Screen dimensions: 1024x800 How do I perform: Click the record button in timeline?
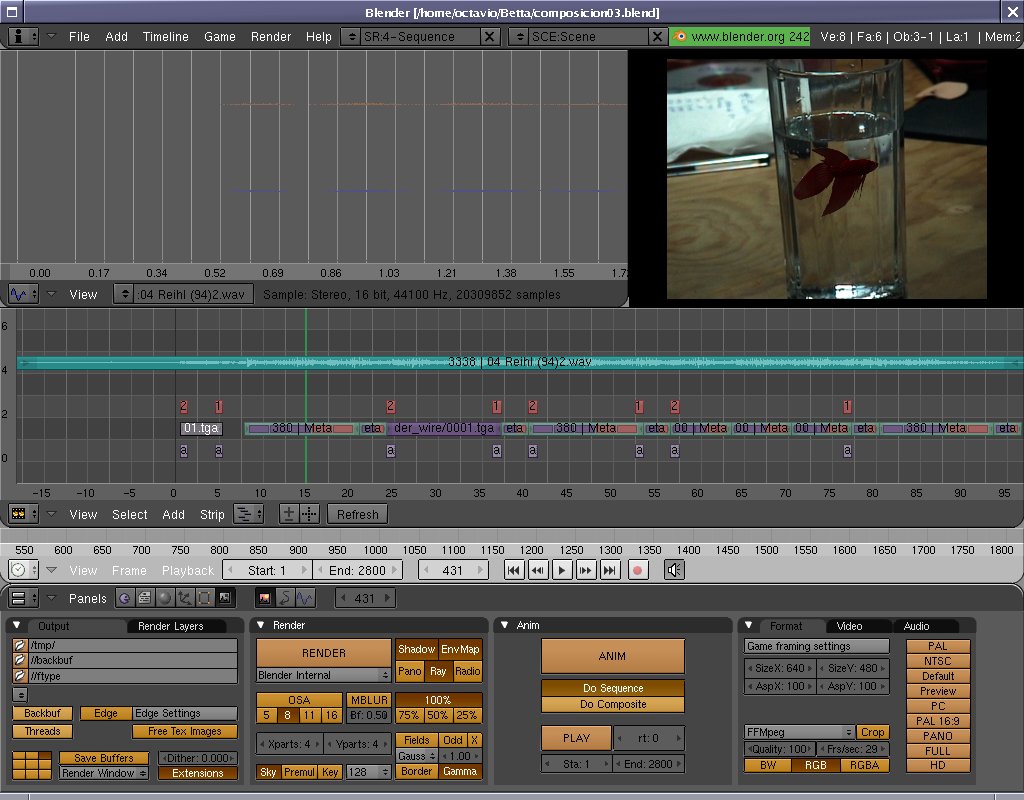tap(636, 570)
